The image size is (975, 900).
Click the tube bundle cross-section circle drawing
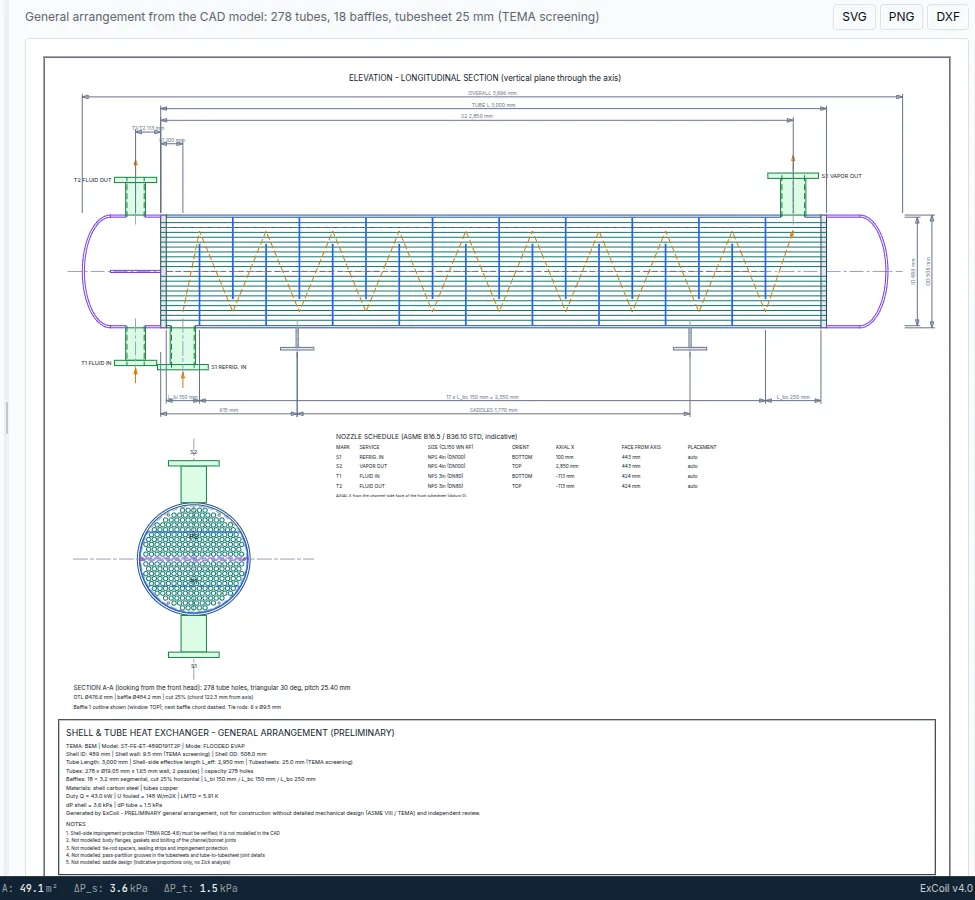pyautogui.click(x=193, y=559)
